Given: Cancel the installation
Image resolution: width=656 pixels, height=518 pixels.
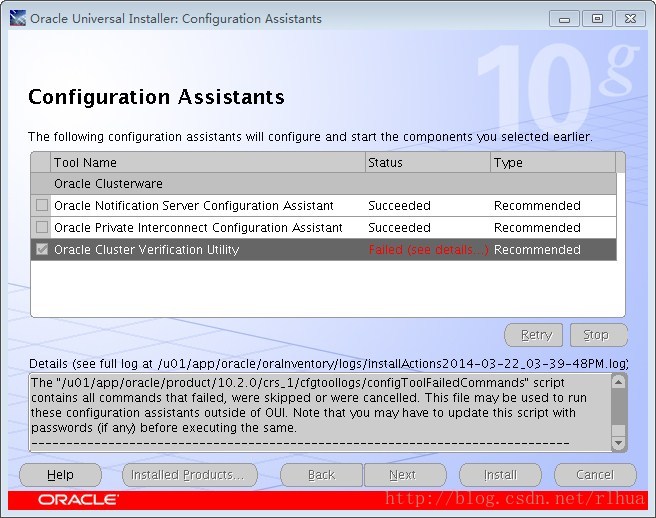Looking at the screenshot, I should point(595,475).
